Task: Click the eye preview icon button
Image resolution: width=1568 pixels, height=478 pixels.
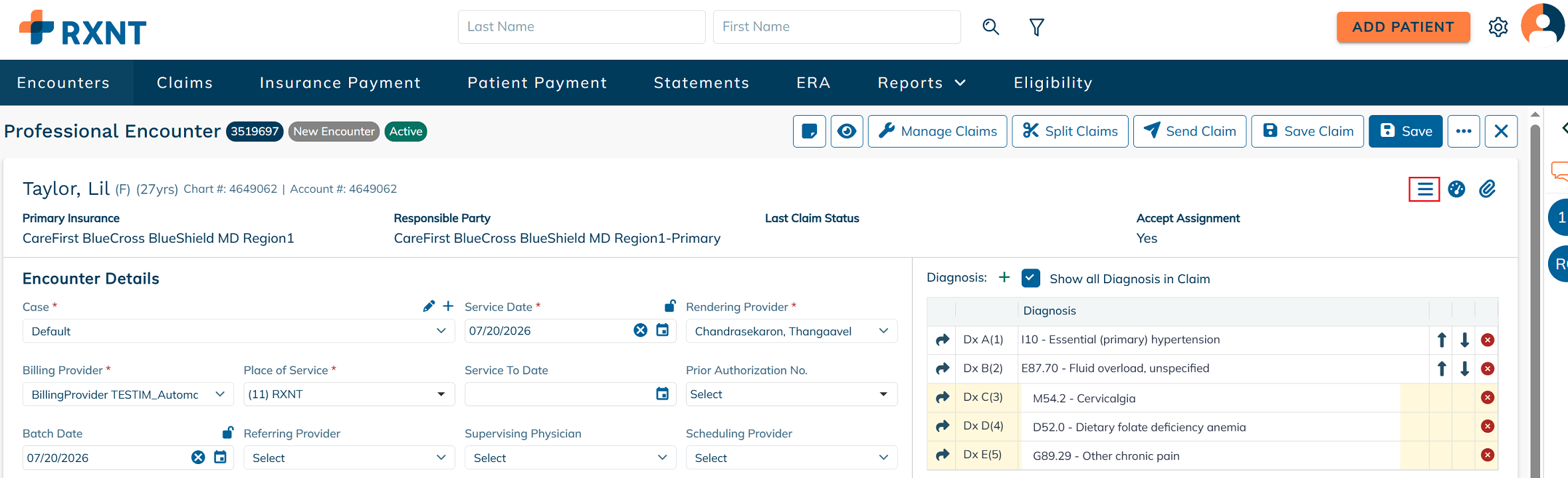Action: (x=847, y=131)
